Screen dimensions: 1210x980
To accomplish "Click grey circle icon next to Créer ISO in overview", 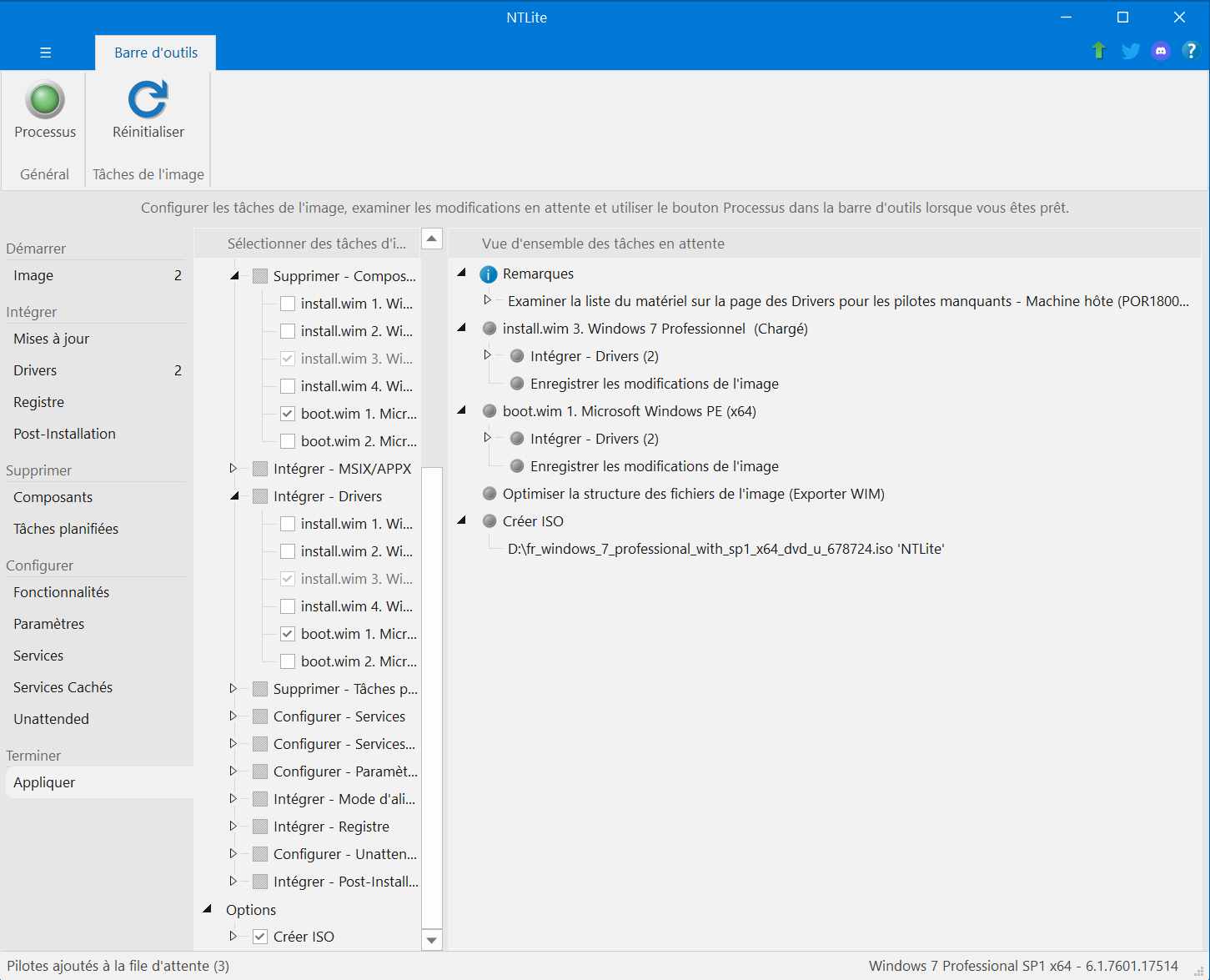I will (x=490, y=521).
